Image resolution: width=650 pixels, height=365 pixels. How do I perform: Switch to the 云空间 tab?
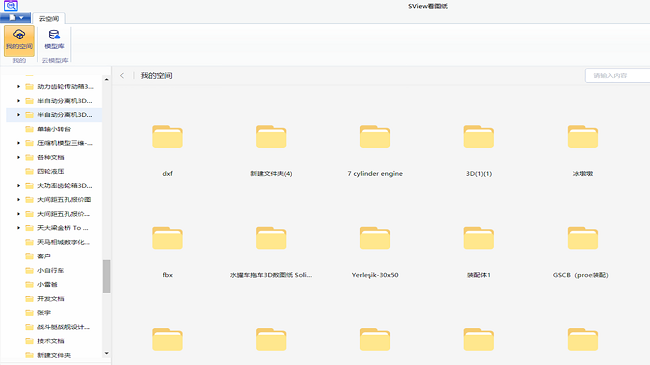(x=49, y=18)
